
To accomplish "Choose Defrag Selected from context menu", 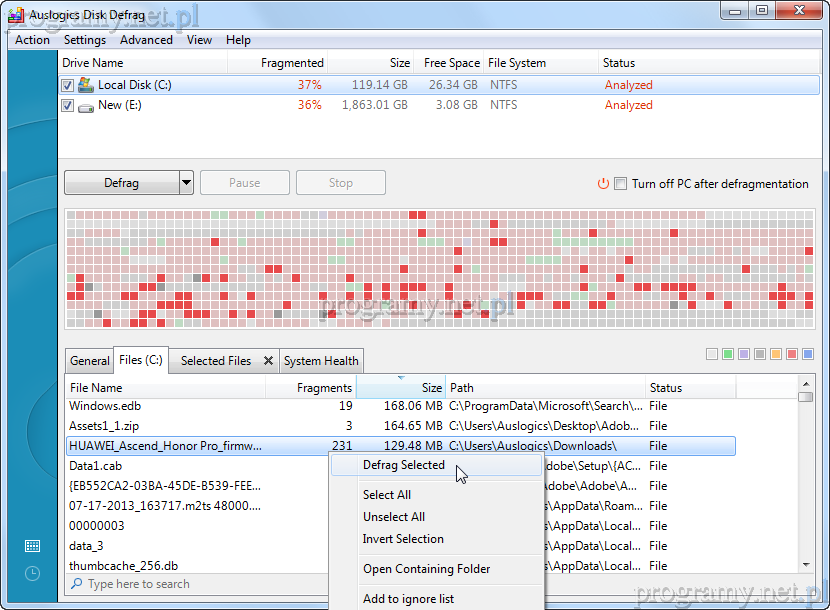I will [x=403, y=465].
